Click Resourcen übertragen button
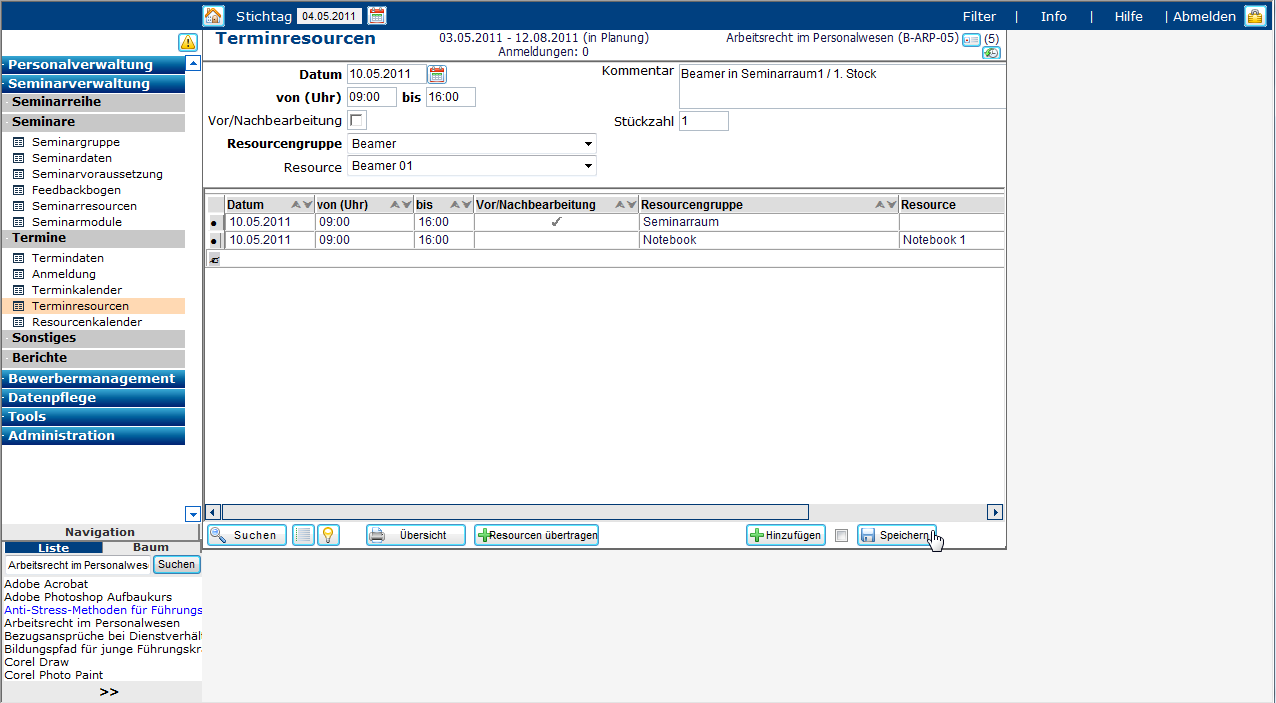 pyautogui.click(x=536, y=535)
